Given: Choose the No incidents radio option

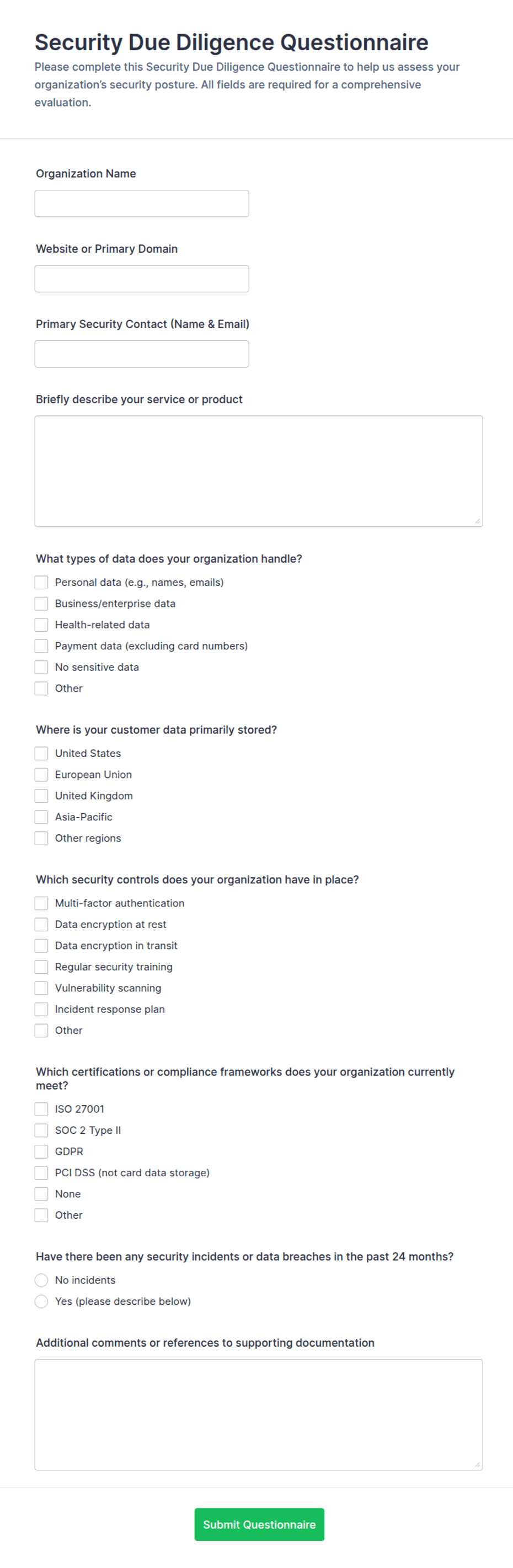Looking at the screenshot, I should (x=41, y=1280).
